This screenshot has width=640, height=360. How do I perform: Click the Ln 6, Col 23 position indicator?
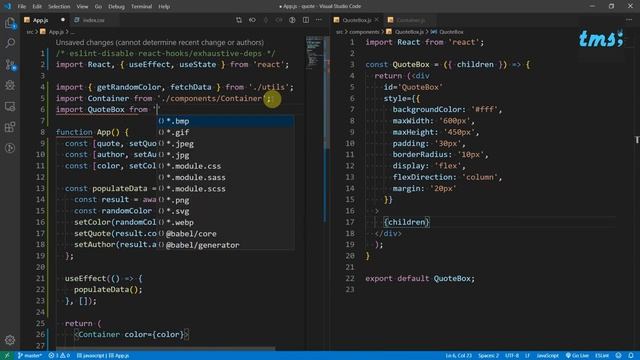click(x=458, y=356)
